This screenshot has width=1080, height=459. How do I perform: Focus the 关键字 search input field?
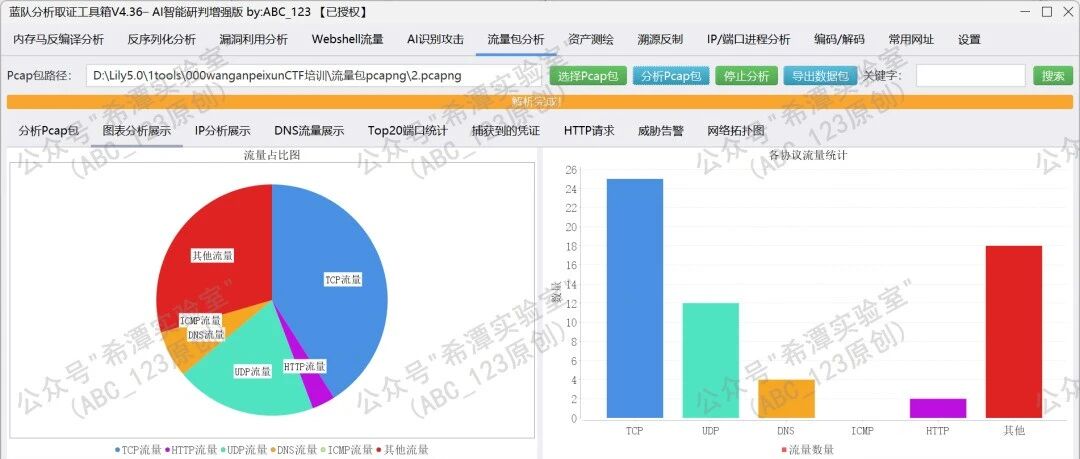tap(970, 76)
